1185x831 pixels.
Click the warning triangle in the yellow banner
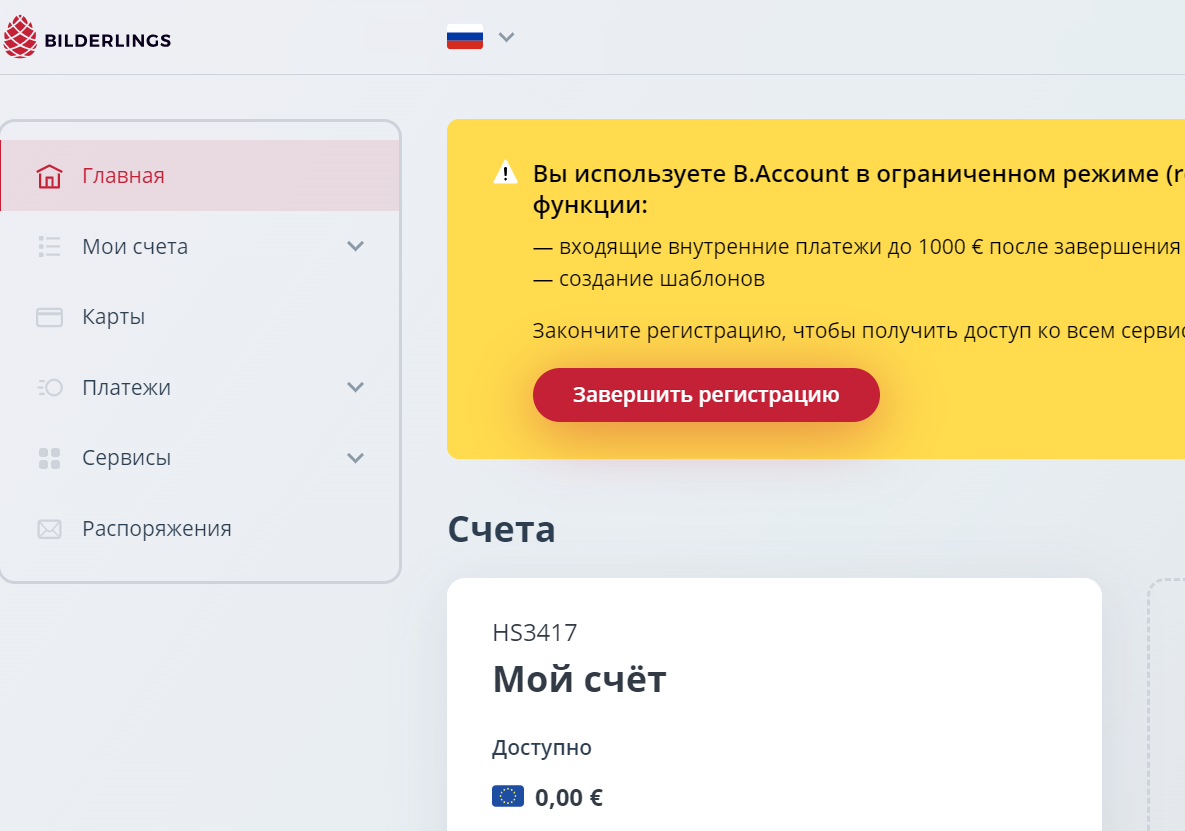(x=505, y=171)
